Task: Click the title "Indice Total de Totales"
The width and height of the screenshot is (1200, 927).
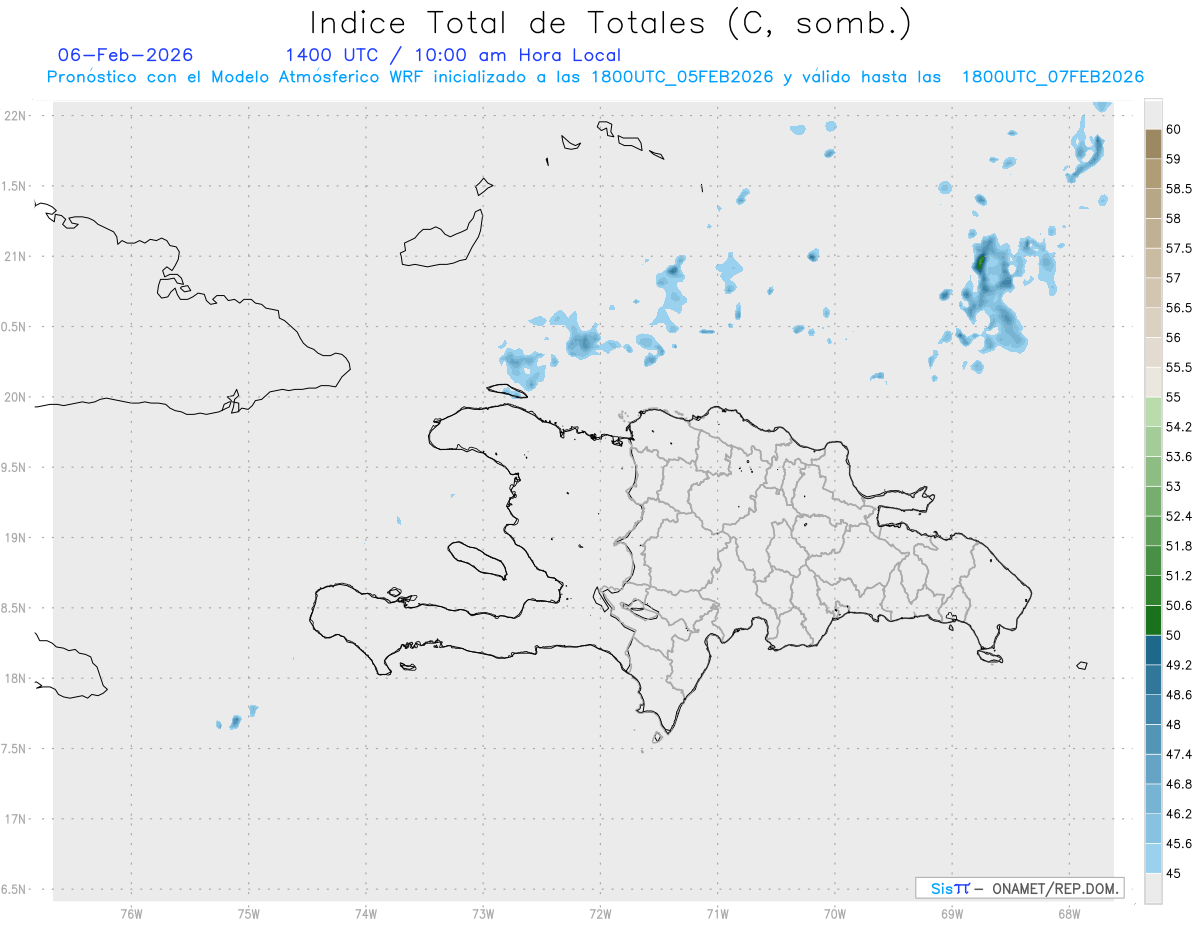Action: pyautogui.click(x=512, y=22)
